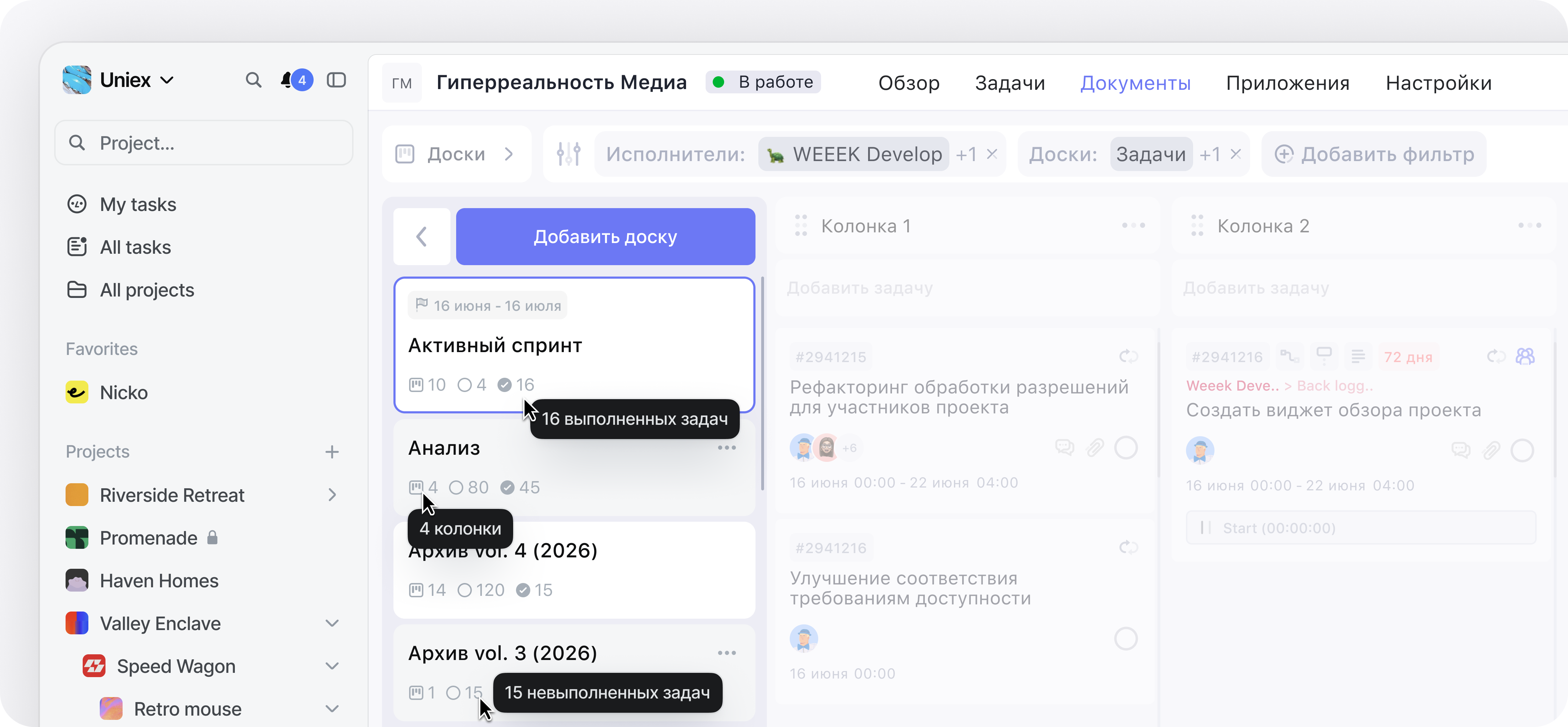The width and height of the screenshot is (1568, 727).
Task: Toggle repeat on Улучшение соответствия task
Action: pos(1129,547)
